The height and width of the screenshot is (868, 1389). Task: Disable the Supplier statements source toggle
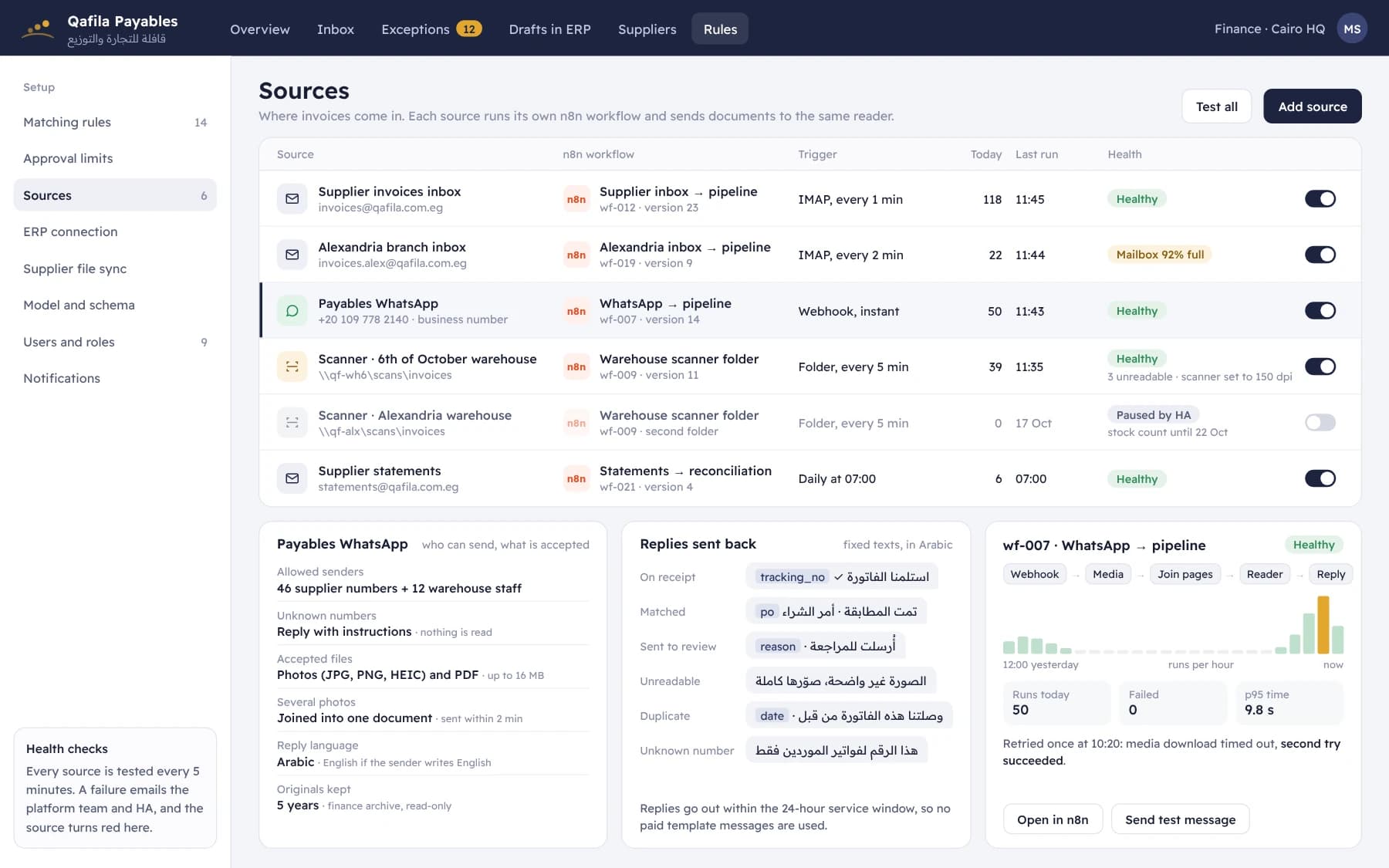[x=1320, y=478]
